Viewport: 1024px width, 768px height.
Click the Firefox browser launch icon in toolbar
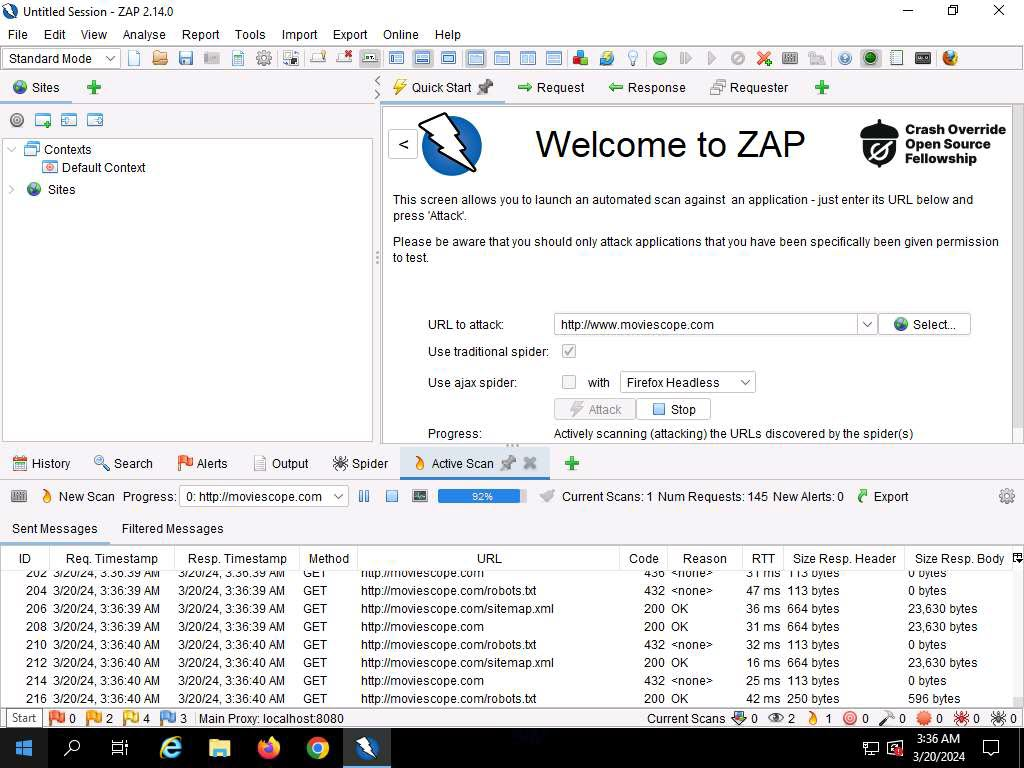coord(950,58)
